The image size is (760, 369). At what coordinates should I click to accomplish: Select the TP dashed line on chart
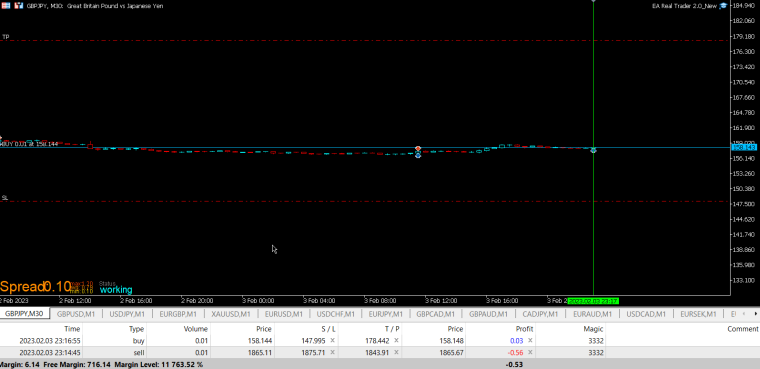tap(364, 41)
